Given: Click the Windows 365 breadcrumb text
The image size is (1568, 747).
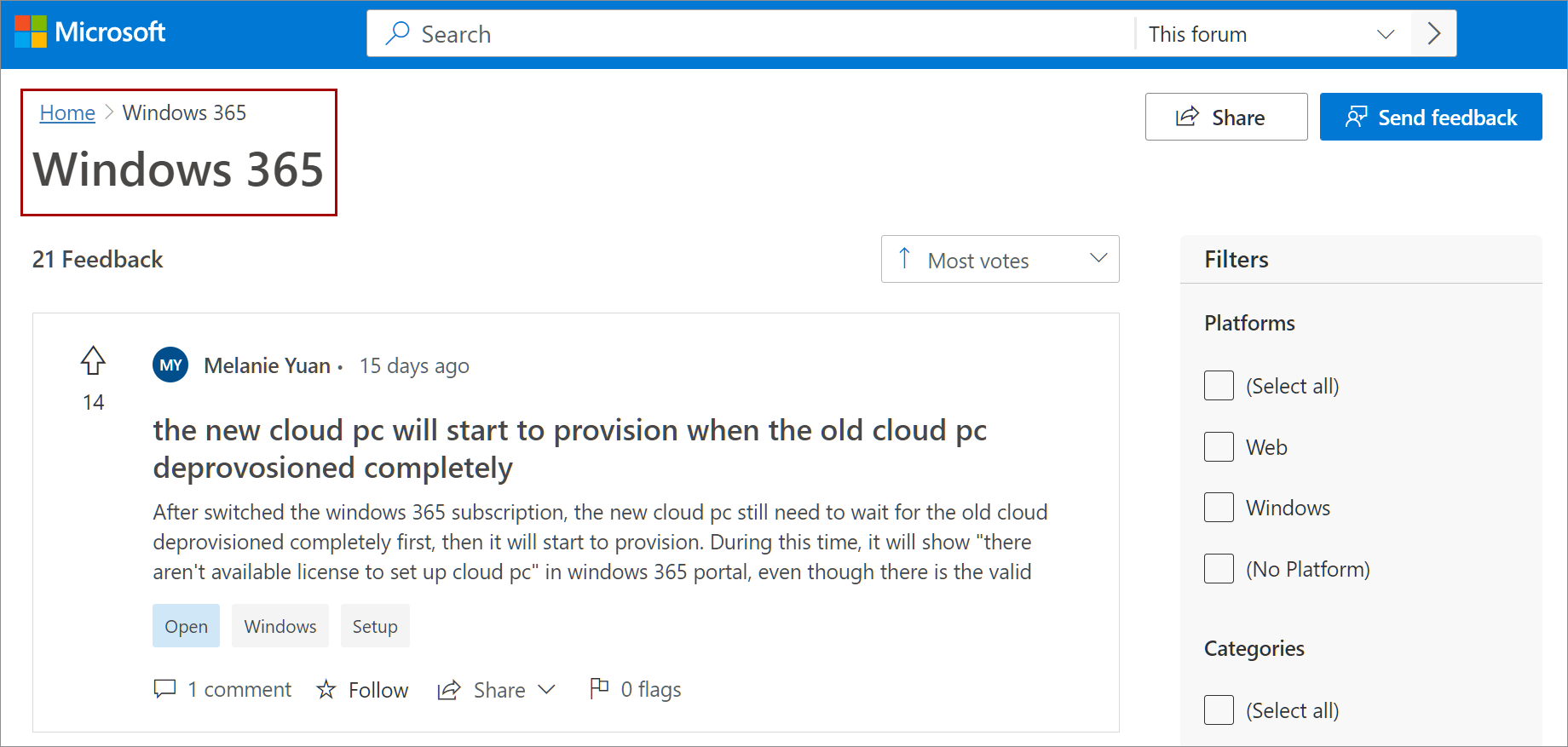Looking at the screenshot, I should coord(184,112).
